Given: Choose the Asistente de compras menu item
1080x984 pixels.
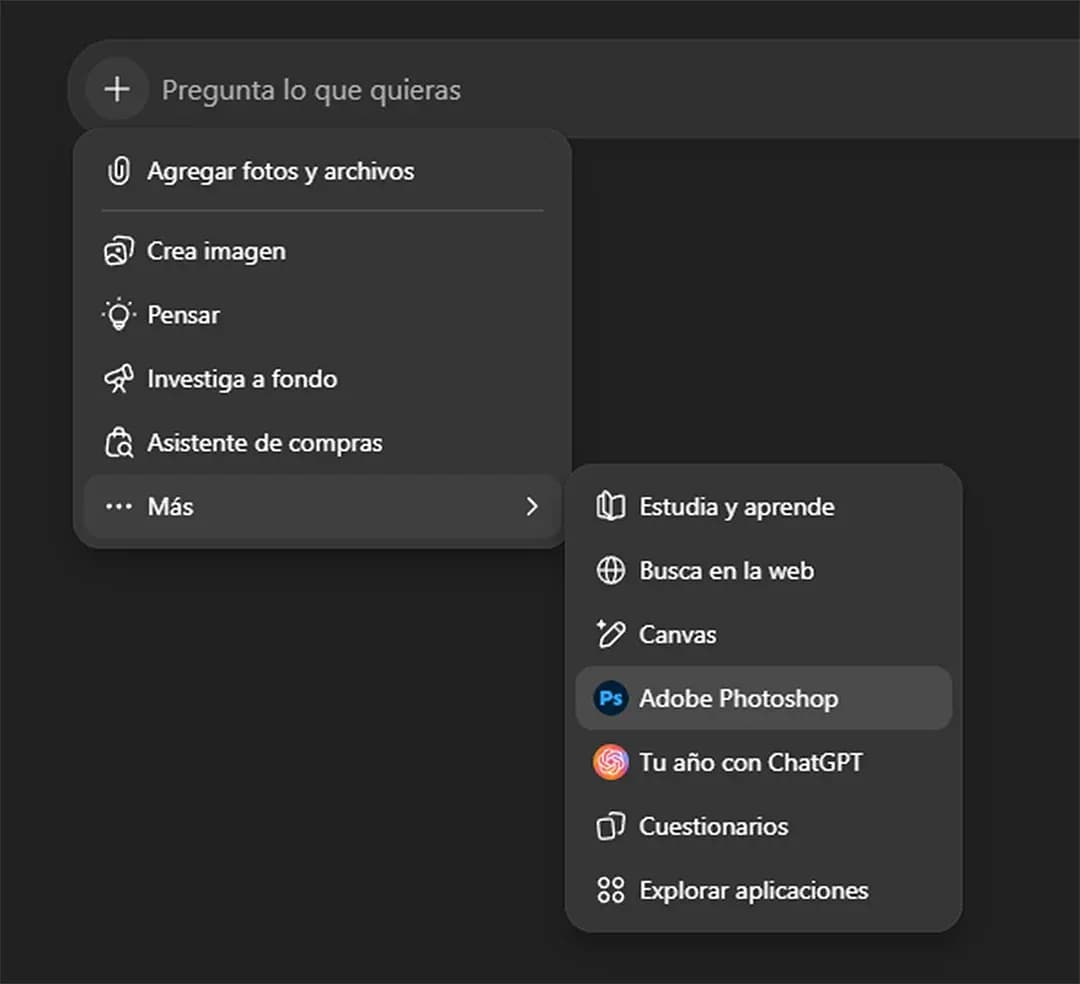Looking at the screenshot, I should pyautogui.click(x=265, y=443).
